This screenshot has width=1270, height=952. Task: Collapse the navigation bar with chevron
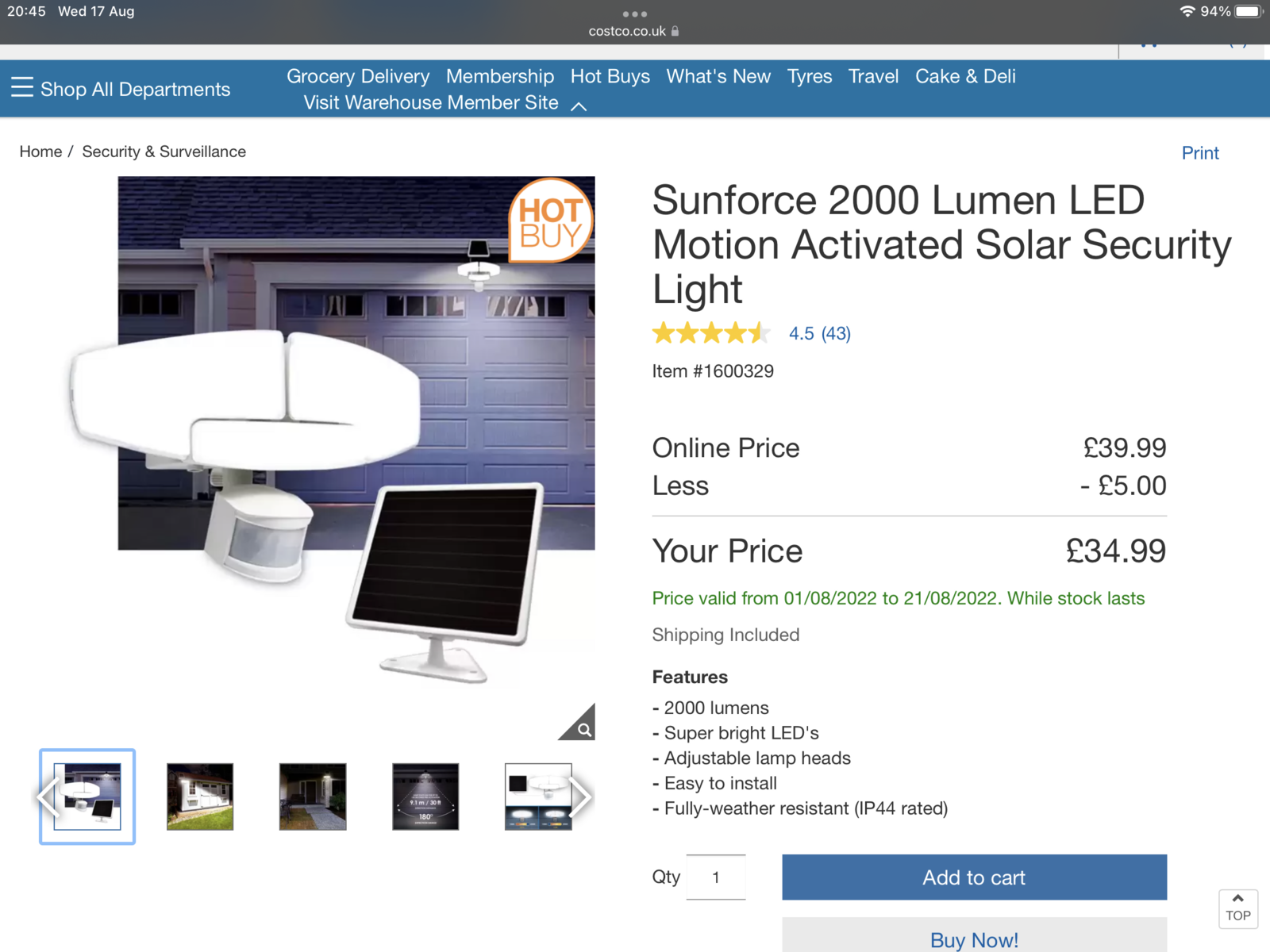(x=579, y=106)
